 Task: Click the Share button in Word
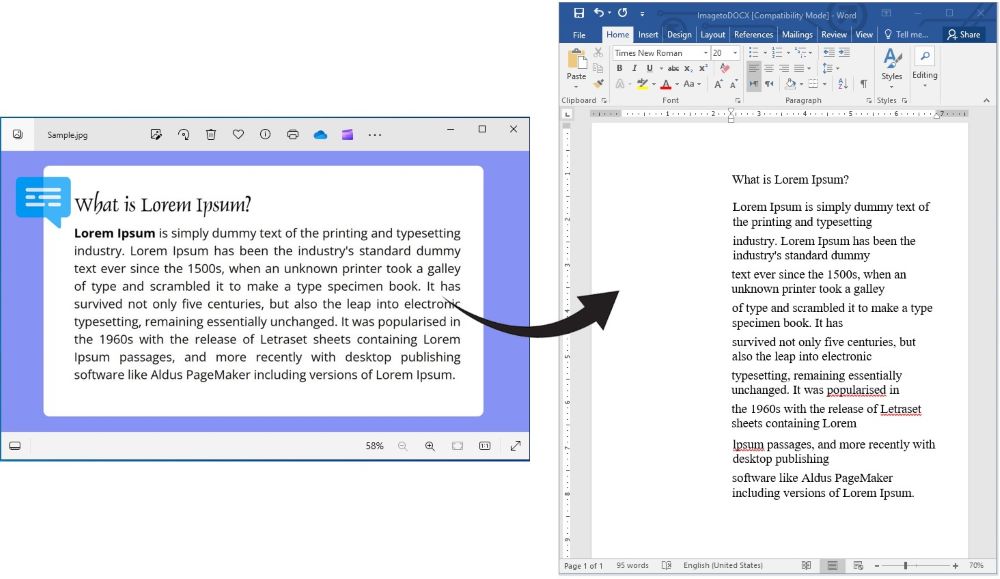click(x=964, y=34)
